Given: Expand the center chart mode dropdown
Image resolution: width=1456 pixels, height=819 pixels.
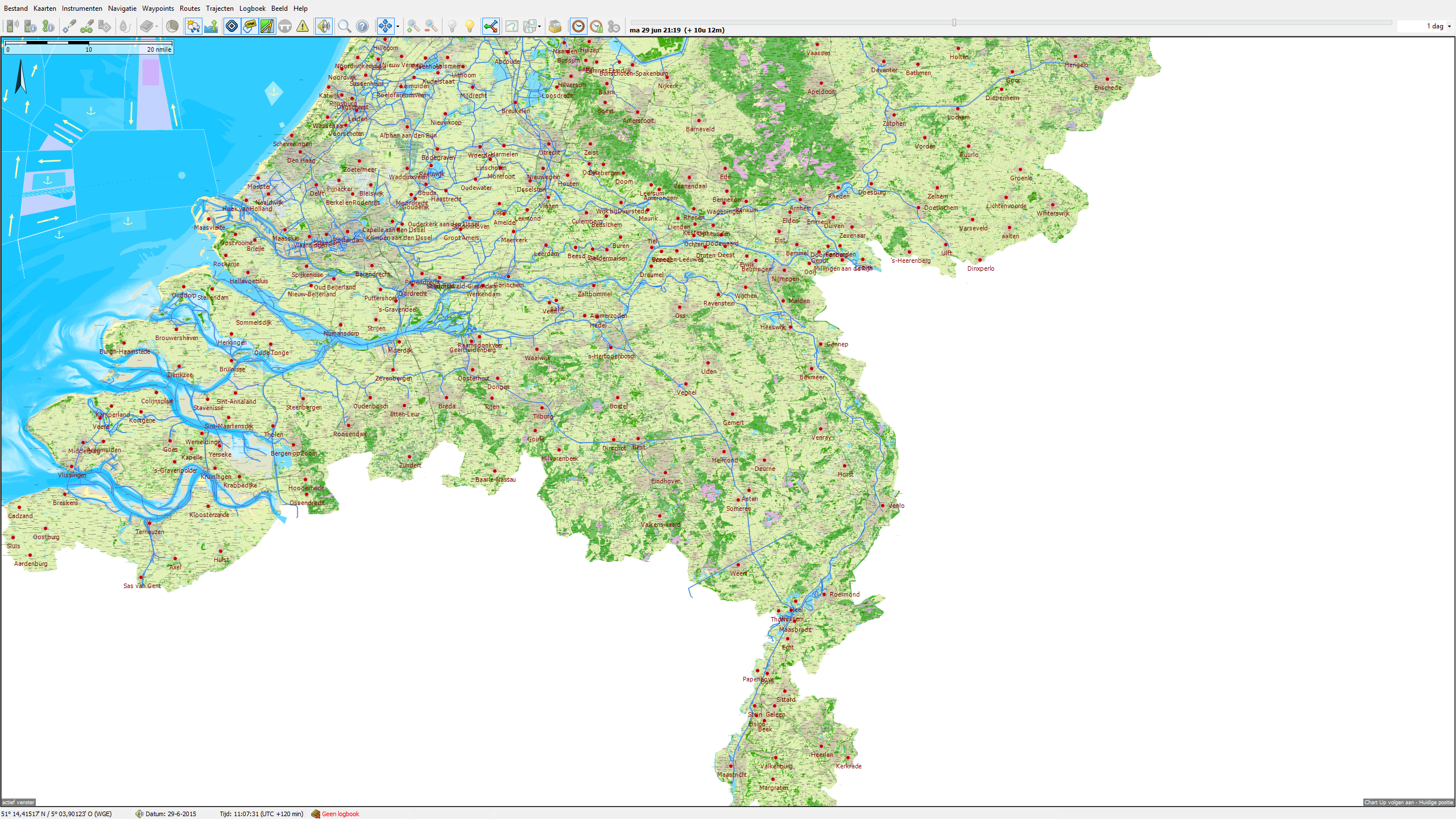Looking at the screenshot, I should click(x=398, y=26).
